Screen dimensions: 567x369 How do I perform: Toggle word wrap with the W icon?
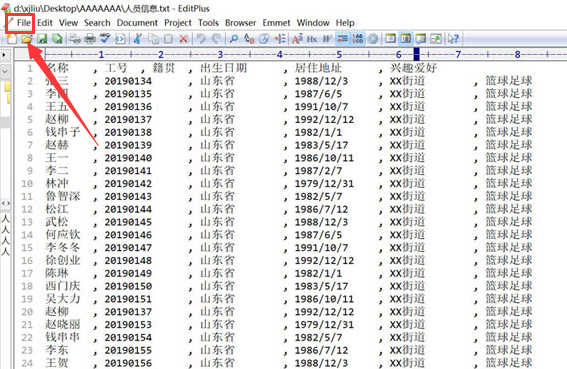[327, 38]
